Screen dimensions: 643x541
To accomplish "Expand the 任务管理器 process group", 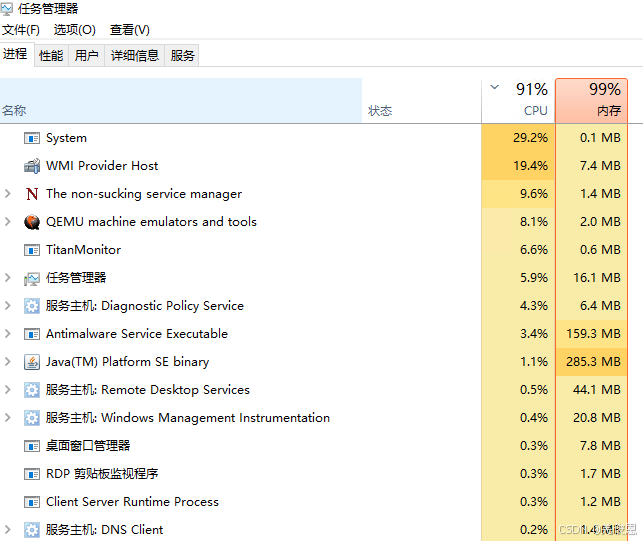I will click(7, 278).
